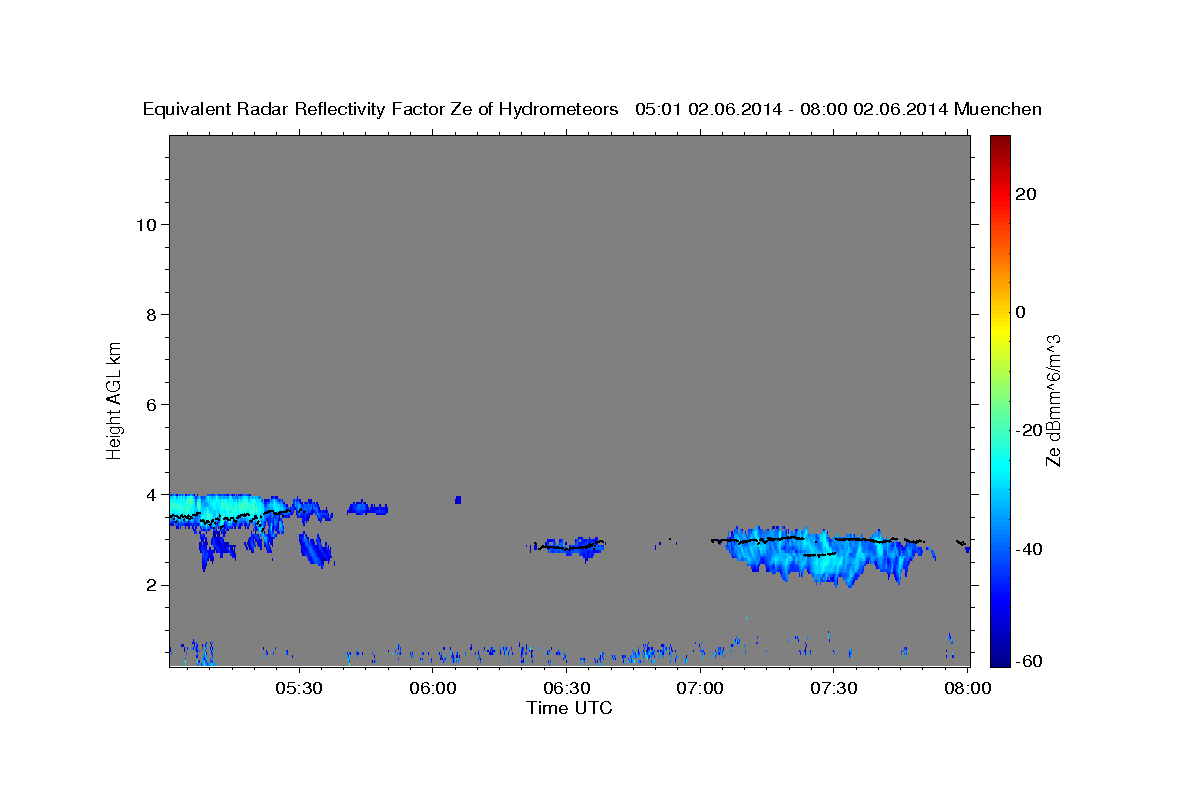1200x800 pixels.
Task: Click the date range text '05:01 02.06.2014 - 08:00 02.06.2014 Muenchen'
Action: pos(838,110)
